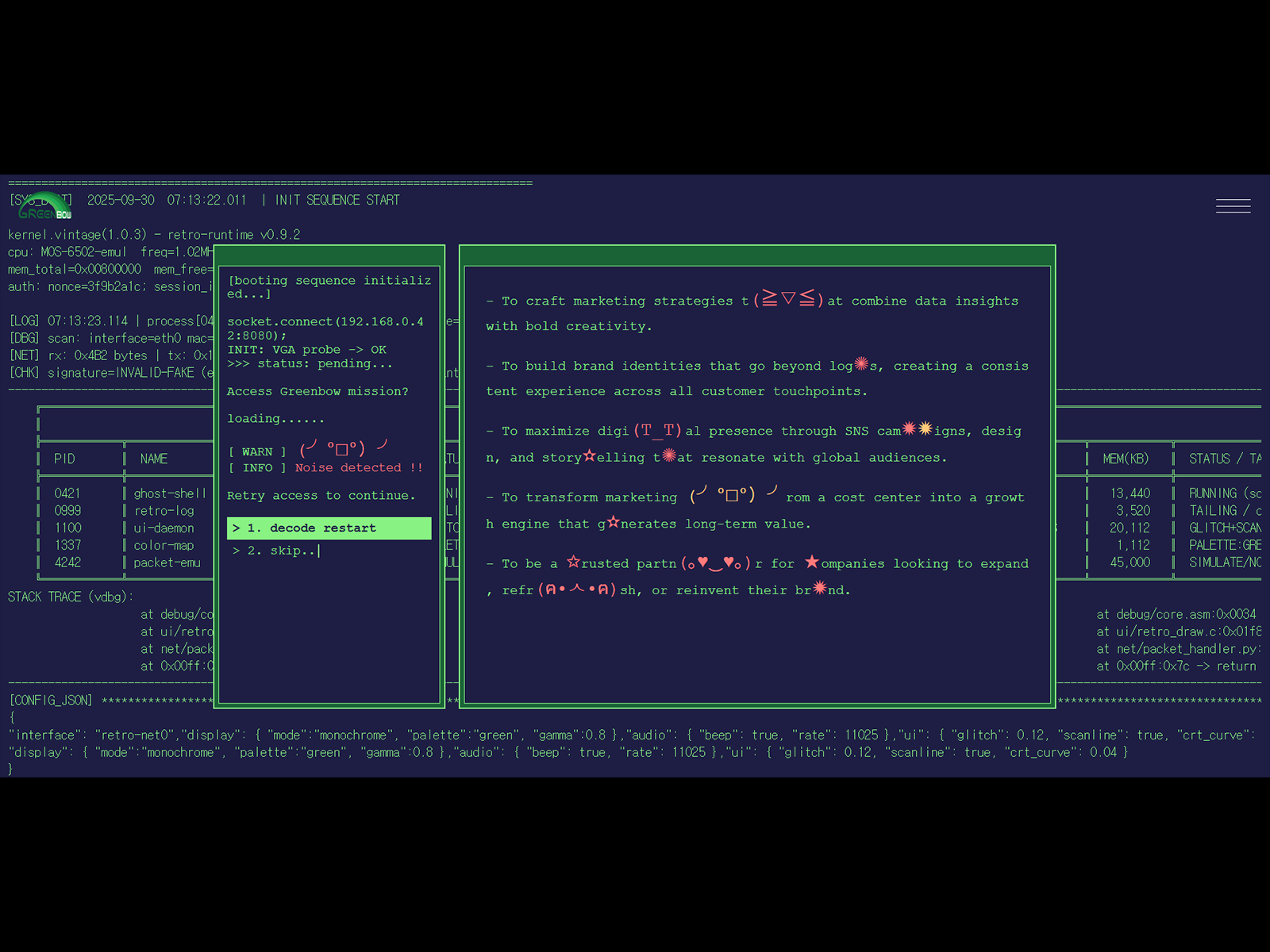Click the red 'Noise detected !!' message
Viewport: 1270px width, 952px height.
[359, 468]
